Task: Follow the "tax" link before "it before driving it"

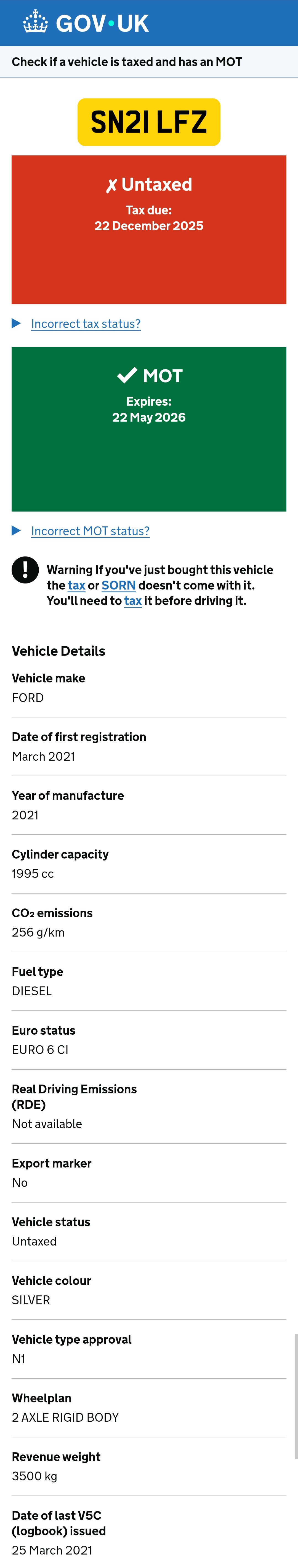Action: (x=133, y=601)
